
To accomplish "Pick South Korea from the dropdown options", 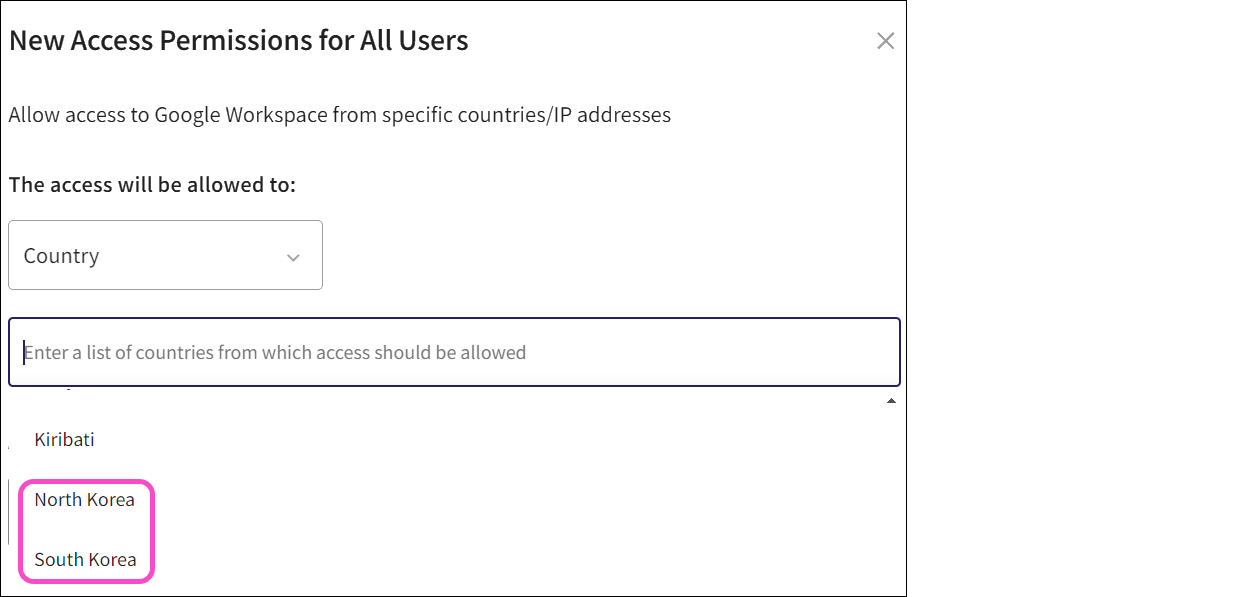I will tap(85, 559).
